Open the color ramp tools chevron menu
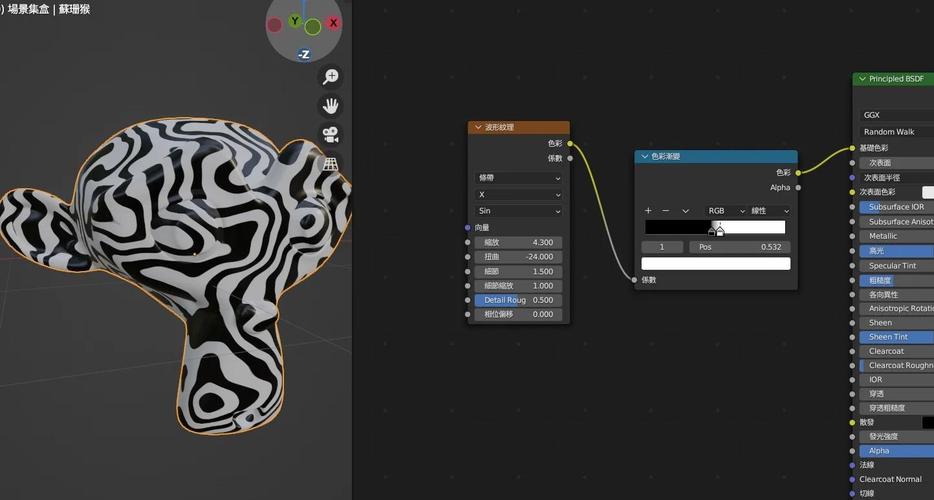This screenshot has width=934, height=500. tap(686, 211)
